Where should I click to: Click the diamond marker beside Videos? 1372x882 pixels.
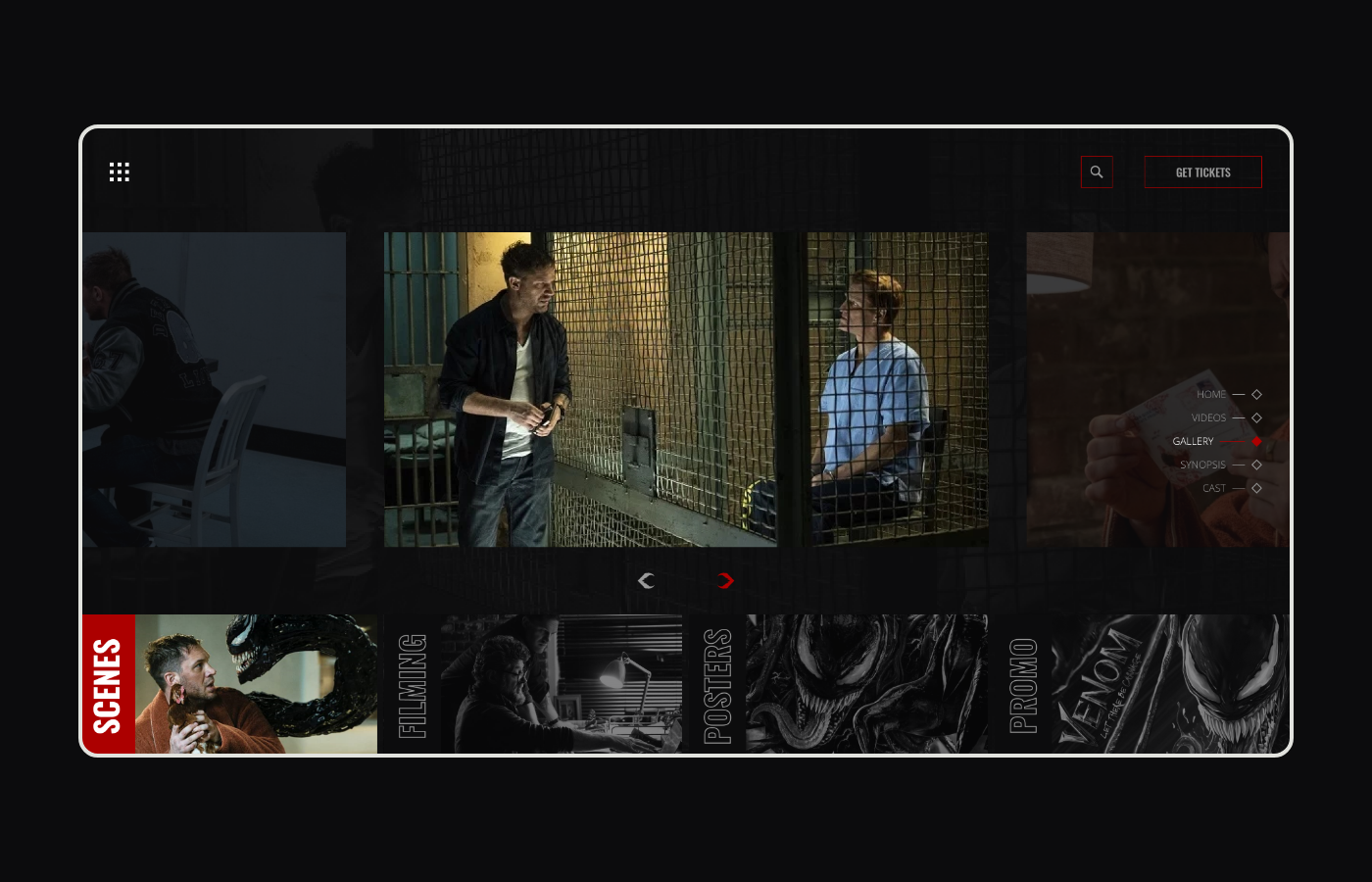pyautogui.click(x=1256, y=417)
